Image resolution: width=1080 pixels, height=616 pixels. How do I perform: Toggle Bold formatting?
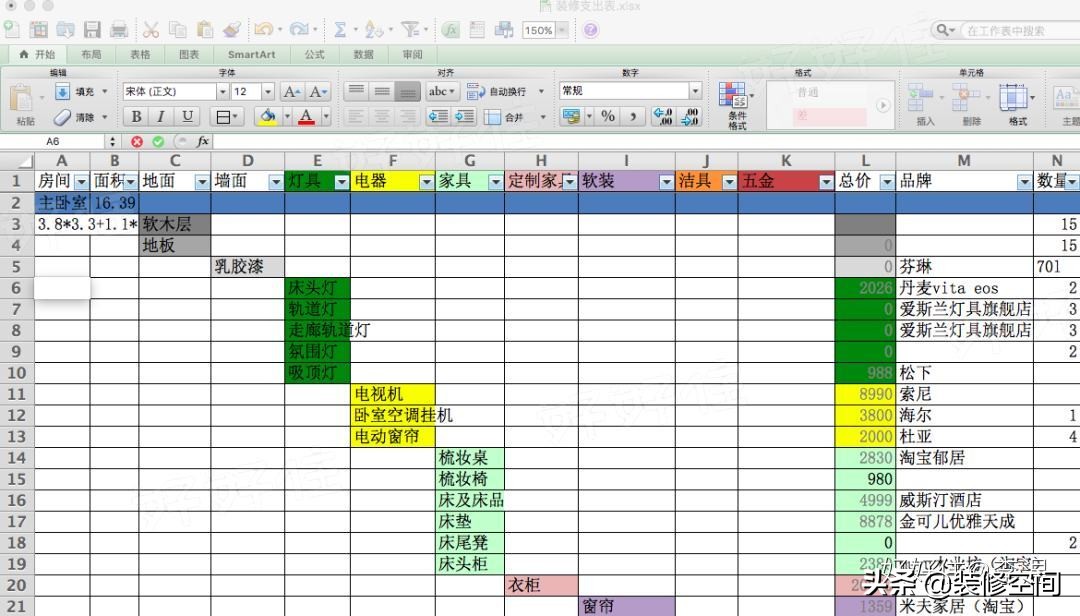[x=136, y=116]
